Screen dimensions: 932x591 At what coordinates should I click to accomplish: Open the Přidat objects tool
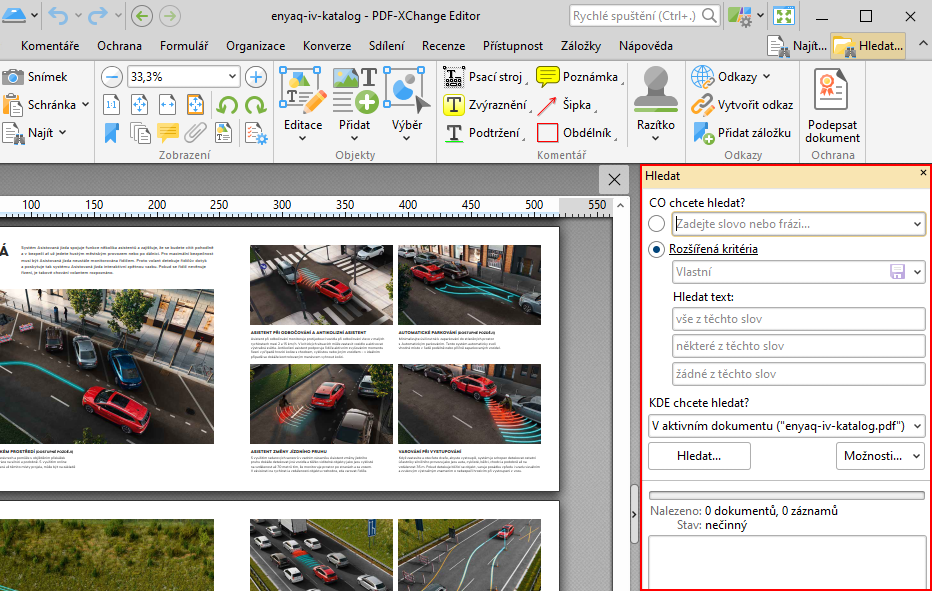[355, 104]
